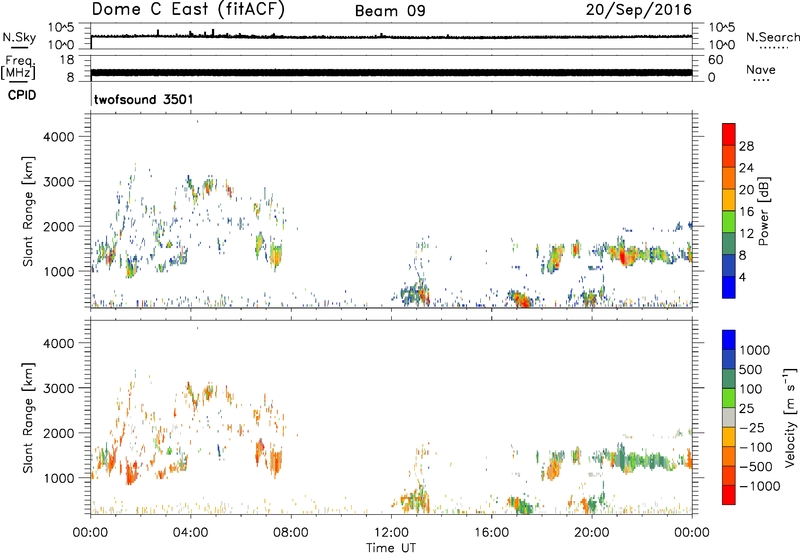Click the '16:00' time tick label
Screen dimensions: 800x554
point(491,533)
